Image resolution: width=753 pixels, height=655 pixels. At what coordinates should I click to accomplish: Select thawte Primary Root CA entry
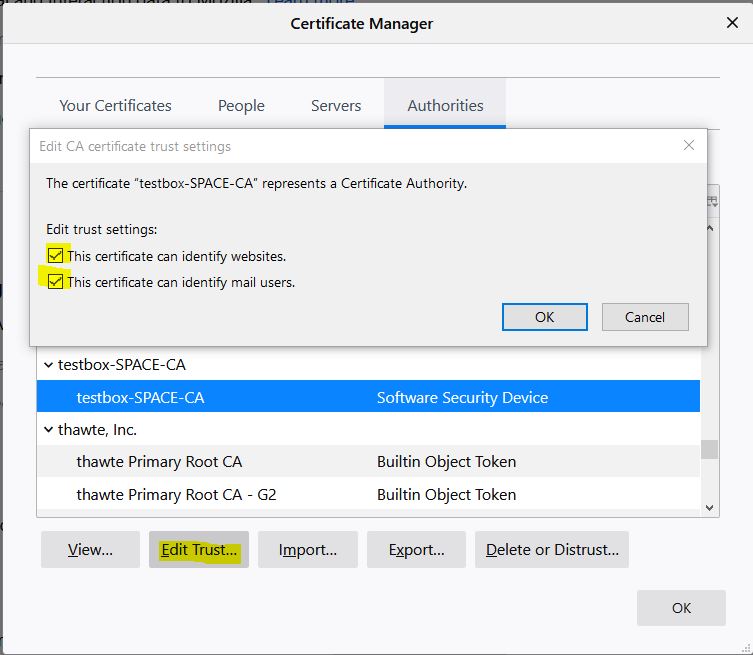click(159, 462)
